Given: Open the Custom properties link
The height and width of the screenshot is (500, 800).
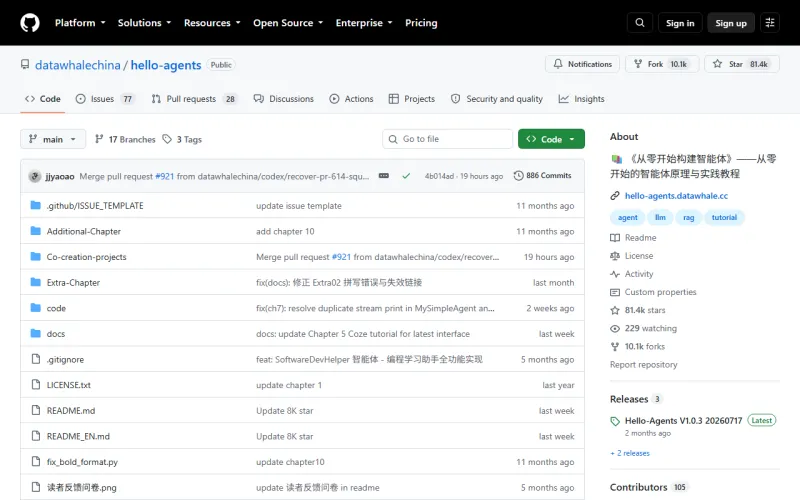Looking at the screenshot, I should [x=653, y=292].
